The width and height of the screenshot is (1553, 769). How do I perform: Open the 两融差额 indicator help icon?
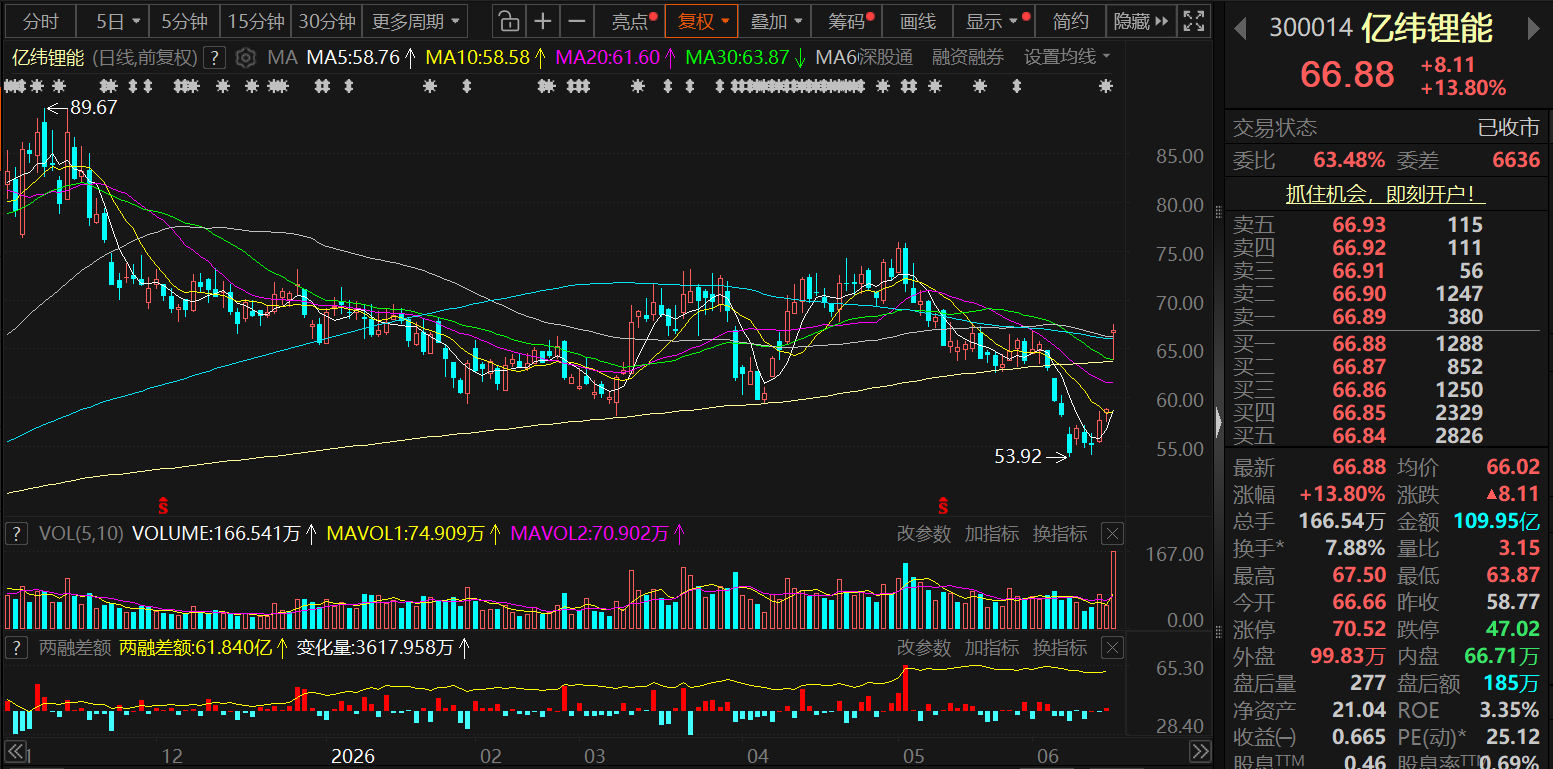coord(15,648)
